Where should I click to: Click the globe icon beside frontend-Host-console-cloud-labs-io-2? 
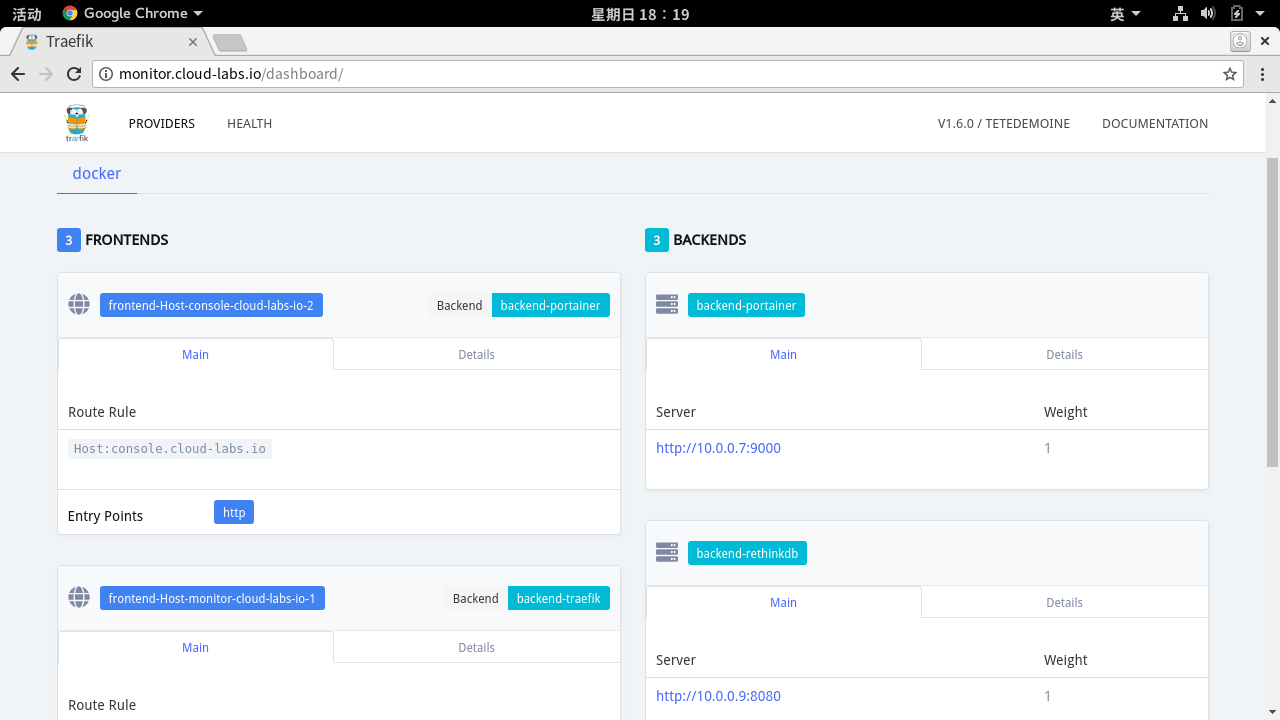tap(79, 305)
